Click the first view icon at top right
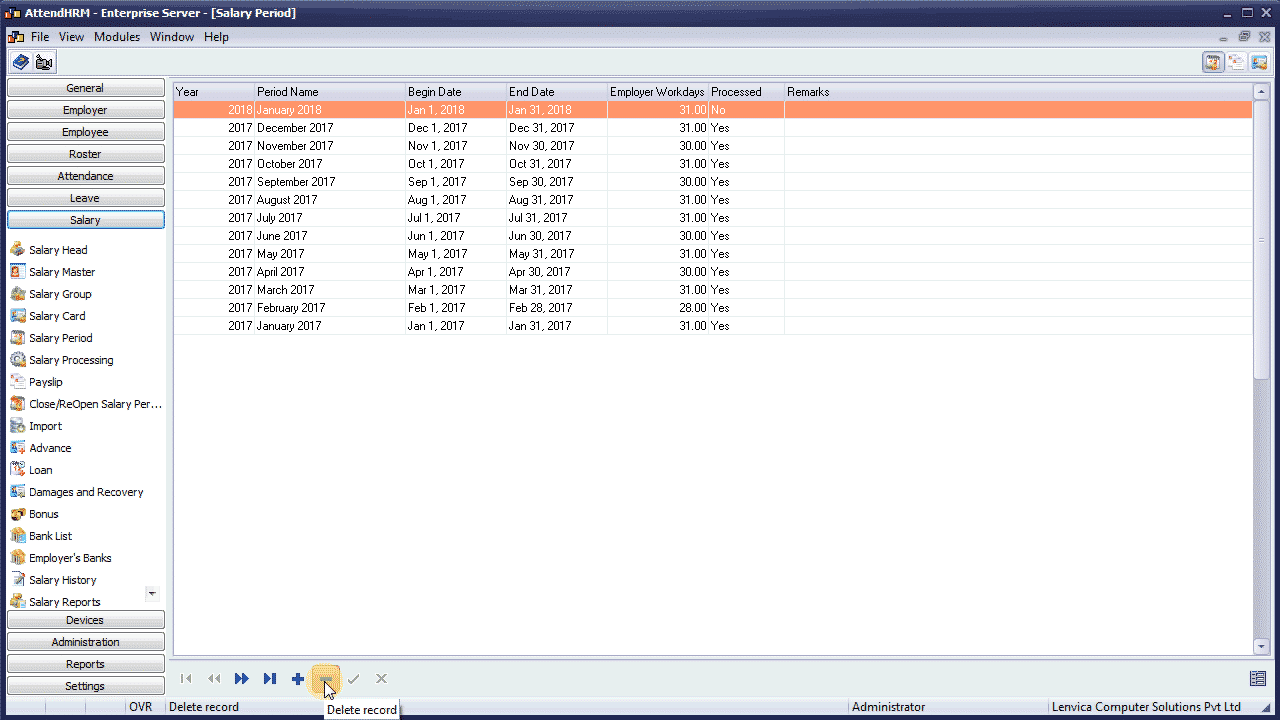This screenshot has width=1280, height=720. [1213, 62]
